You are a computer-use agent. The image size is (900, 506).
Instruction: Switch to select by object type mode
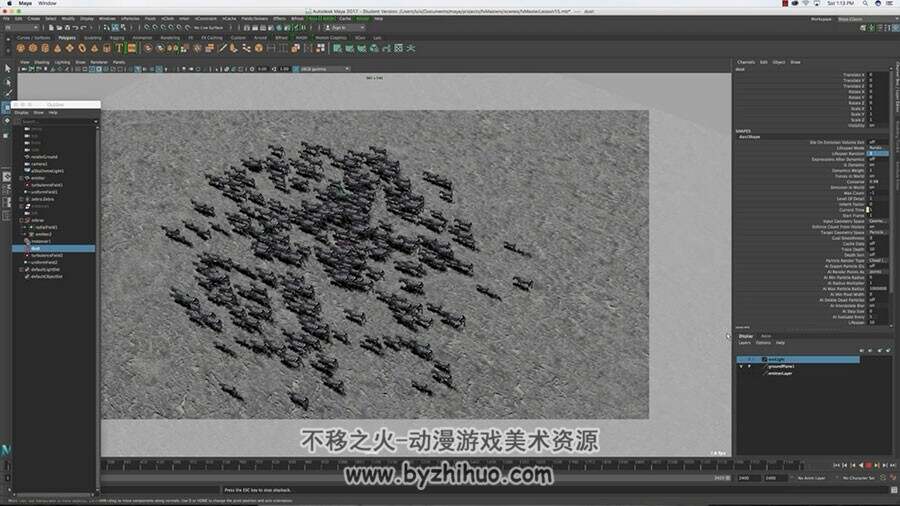(x=115, y=27)
